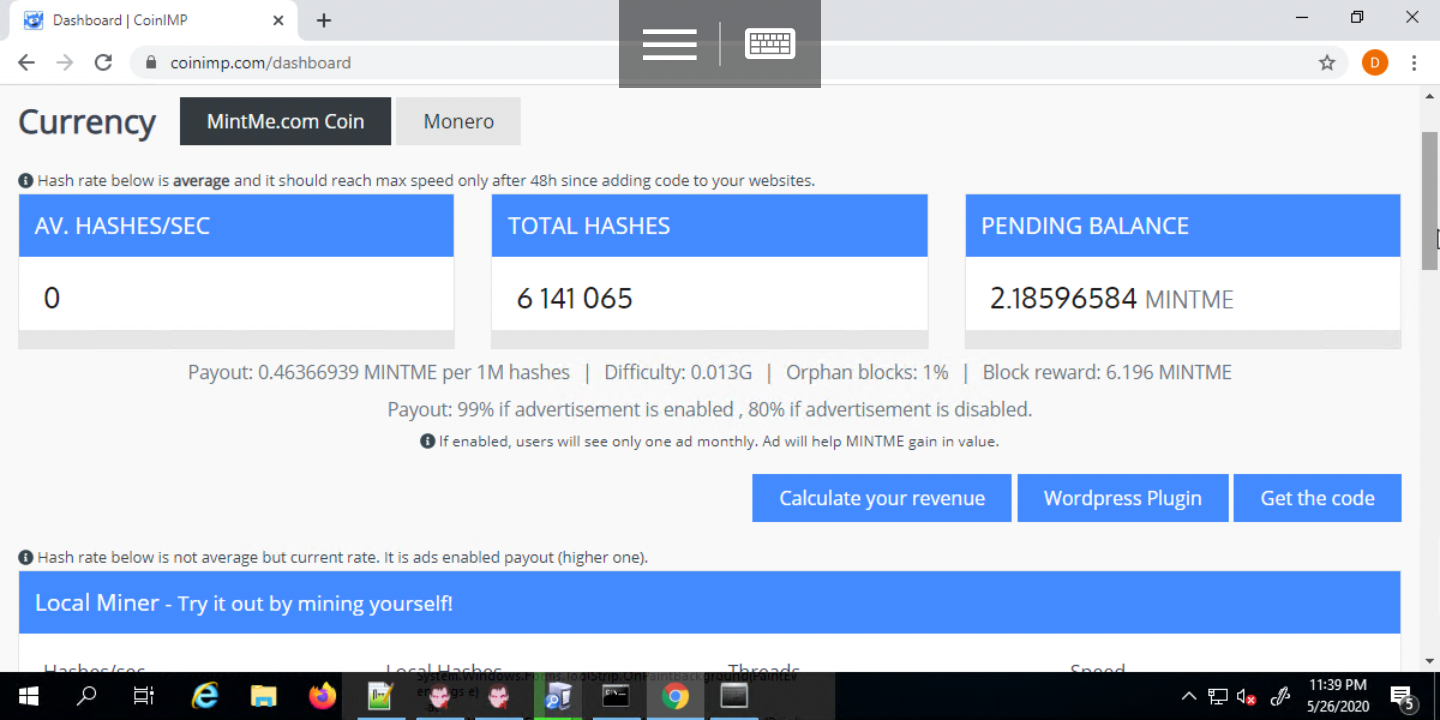Select the MintMe.com Coin currency tab

point(285,121)
